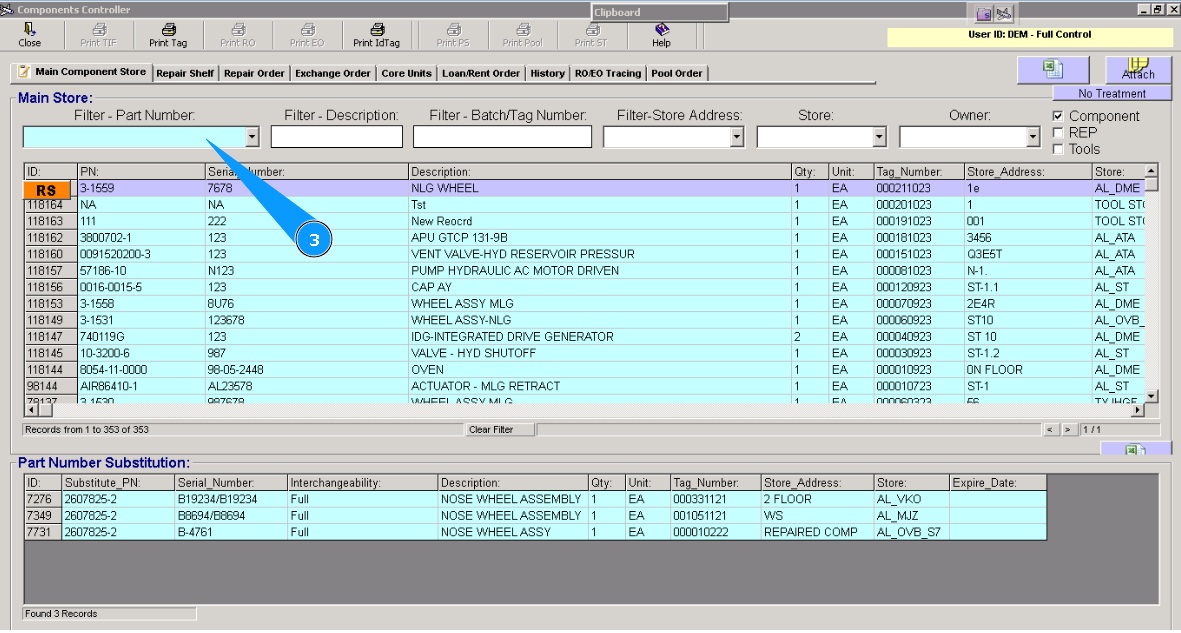1181x633 pixels.
Task: Enable the REP checkbox
Action: [1058, 132]
